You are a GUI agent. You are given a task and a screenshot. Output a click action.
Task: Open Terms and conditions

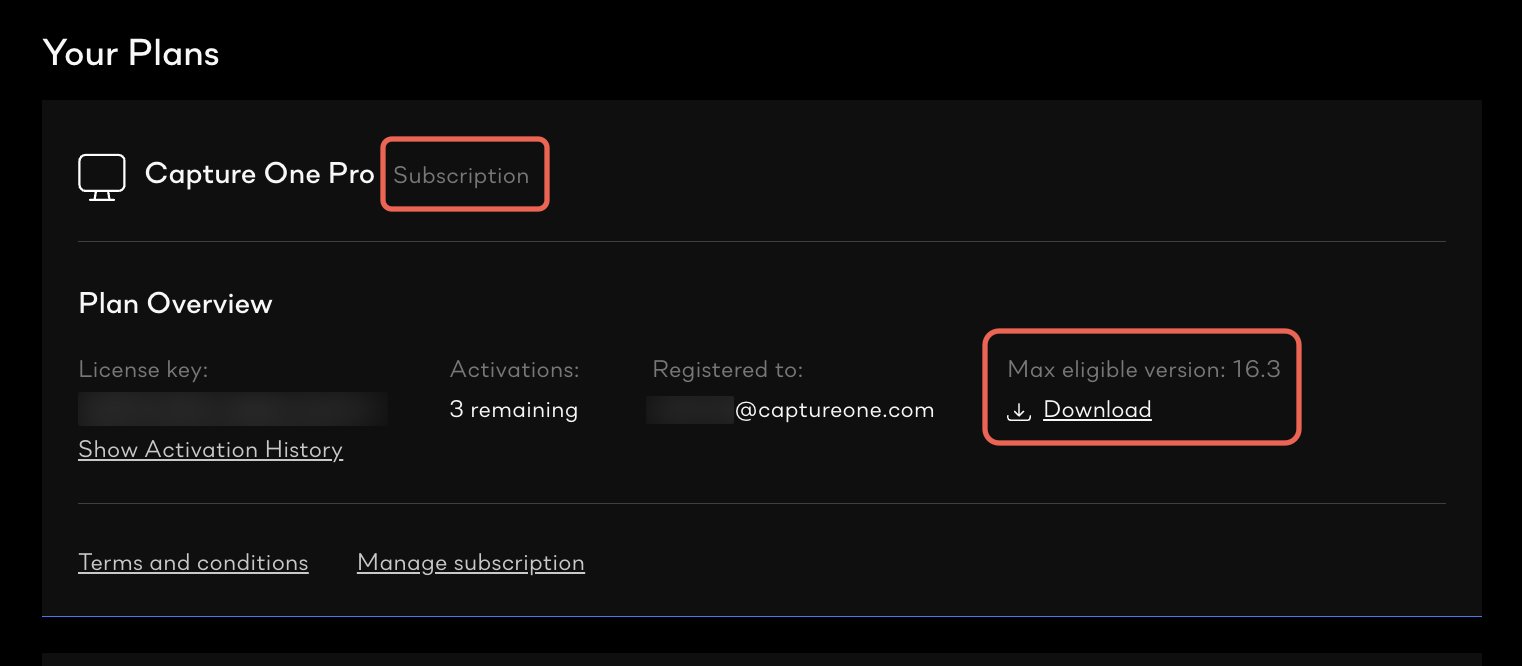click(x=193, y=563)
